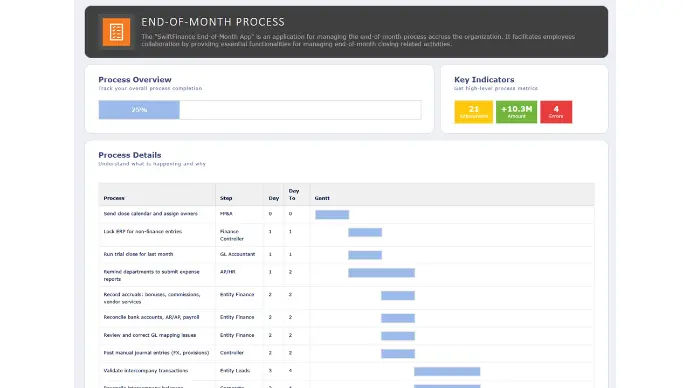Select 'Run trial close for last month'
Image resolution: width=690 pixels, height=388 pixels.
(138, 254)
